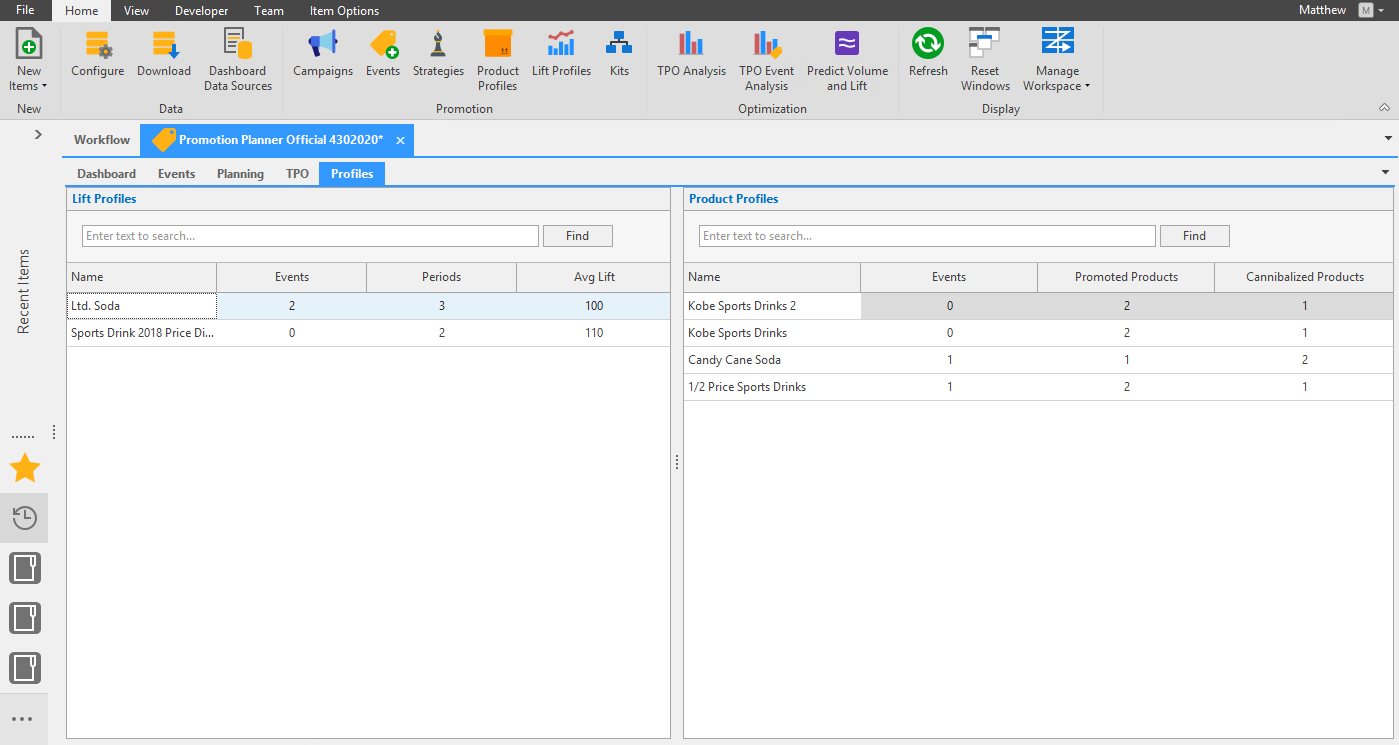
Task: Open the sidebar more options ellipsis
Action: click(x=23, y=718)
